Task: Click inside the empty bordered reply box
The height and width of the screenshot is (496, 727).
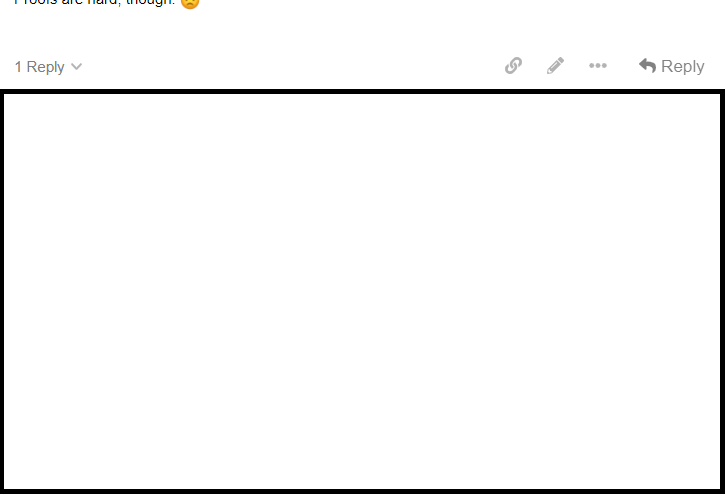Action: 363,292
